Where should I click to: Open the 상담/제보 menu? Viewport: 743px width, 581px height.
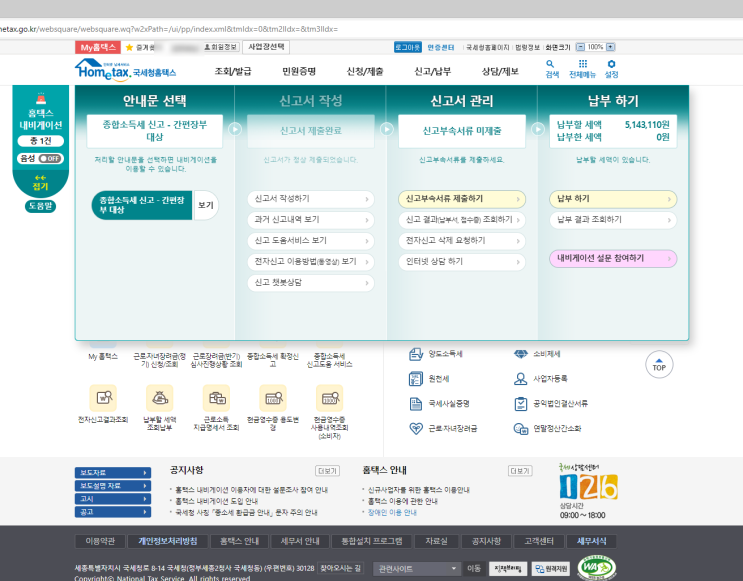pos(500,72)
